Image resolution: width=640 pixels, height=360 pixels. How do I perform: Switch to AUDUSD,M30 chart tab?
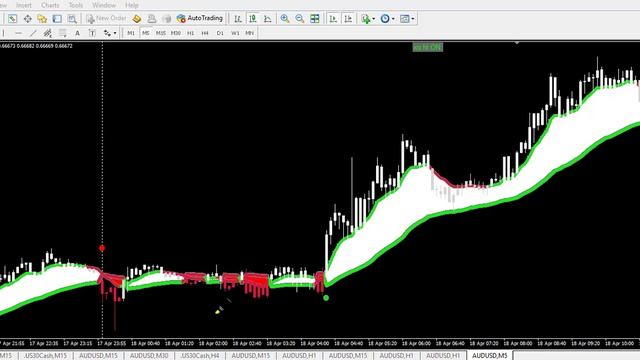coord(149,356)
